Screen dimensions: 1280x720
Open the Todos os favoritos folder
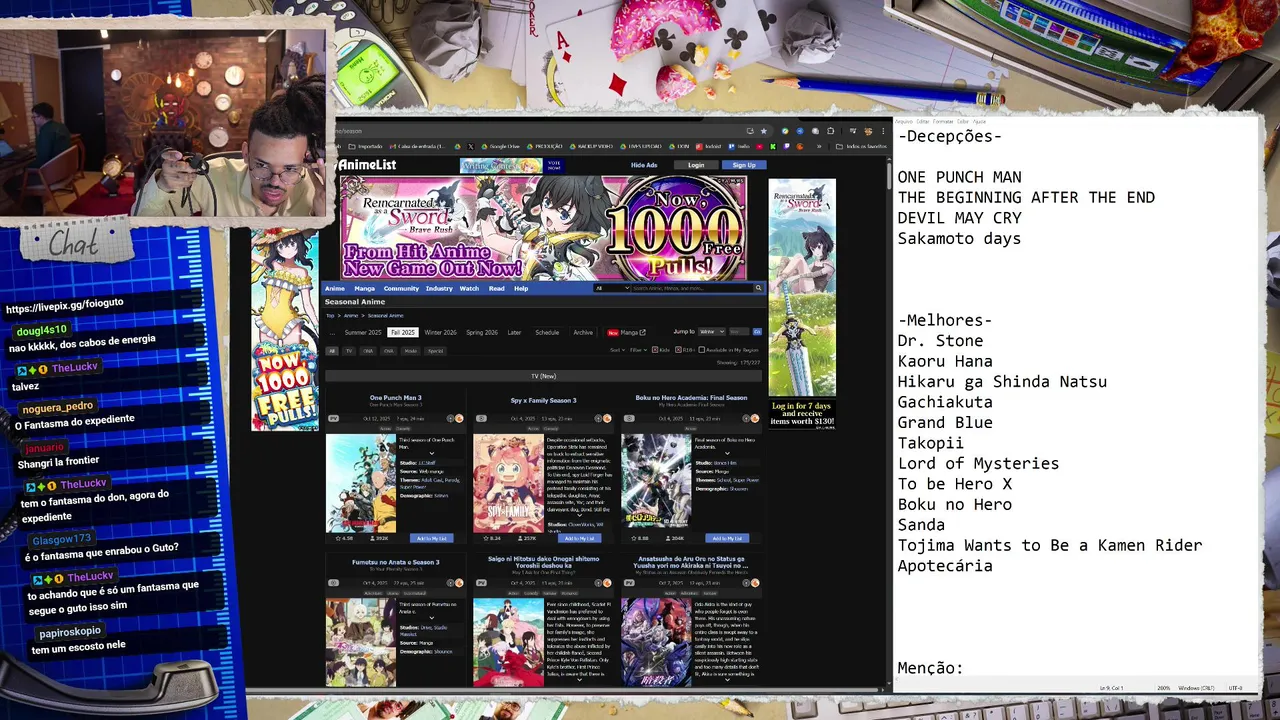click(861, 146)
